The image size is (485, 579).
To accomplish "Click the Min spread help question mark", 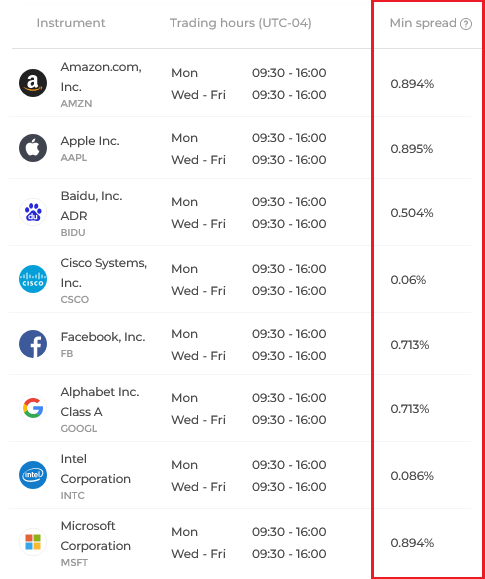I will tap(466, 24).
